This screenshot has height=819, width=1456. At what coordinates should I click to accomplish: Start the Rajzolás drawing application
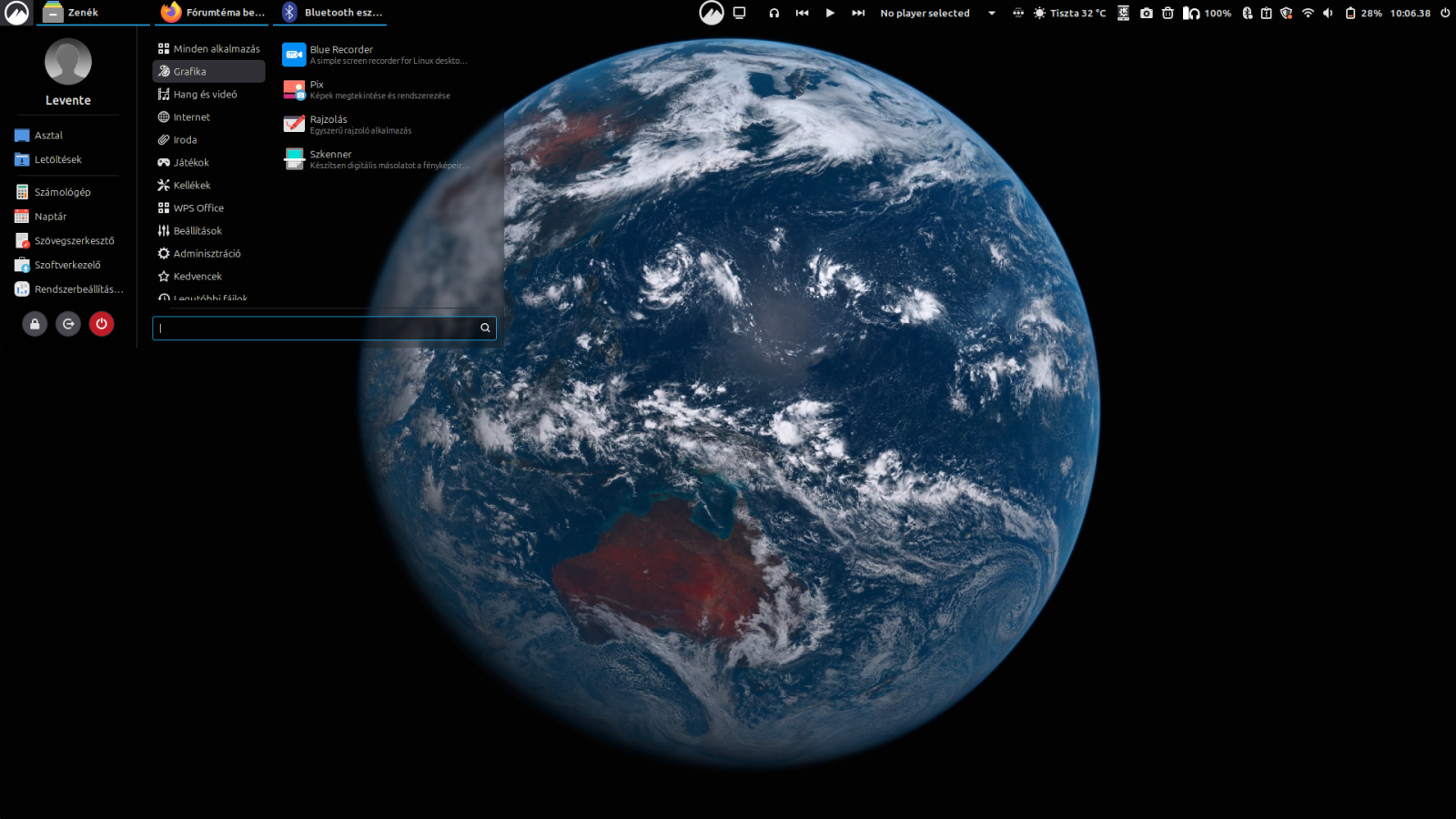pos(376,125)
